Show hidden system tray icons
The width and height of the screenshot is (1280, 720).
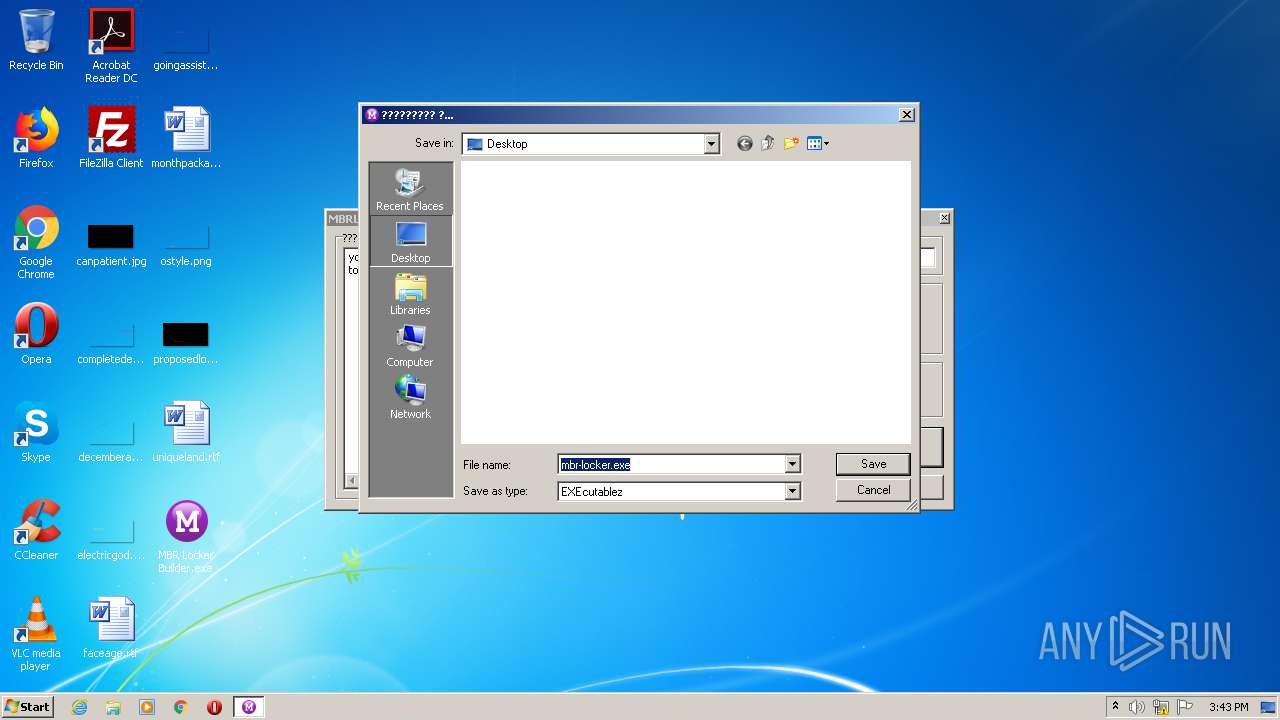pos(1115,707)
